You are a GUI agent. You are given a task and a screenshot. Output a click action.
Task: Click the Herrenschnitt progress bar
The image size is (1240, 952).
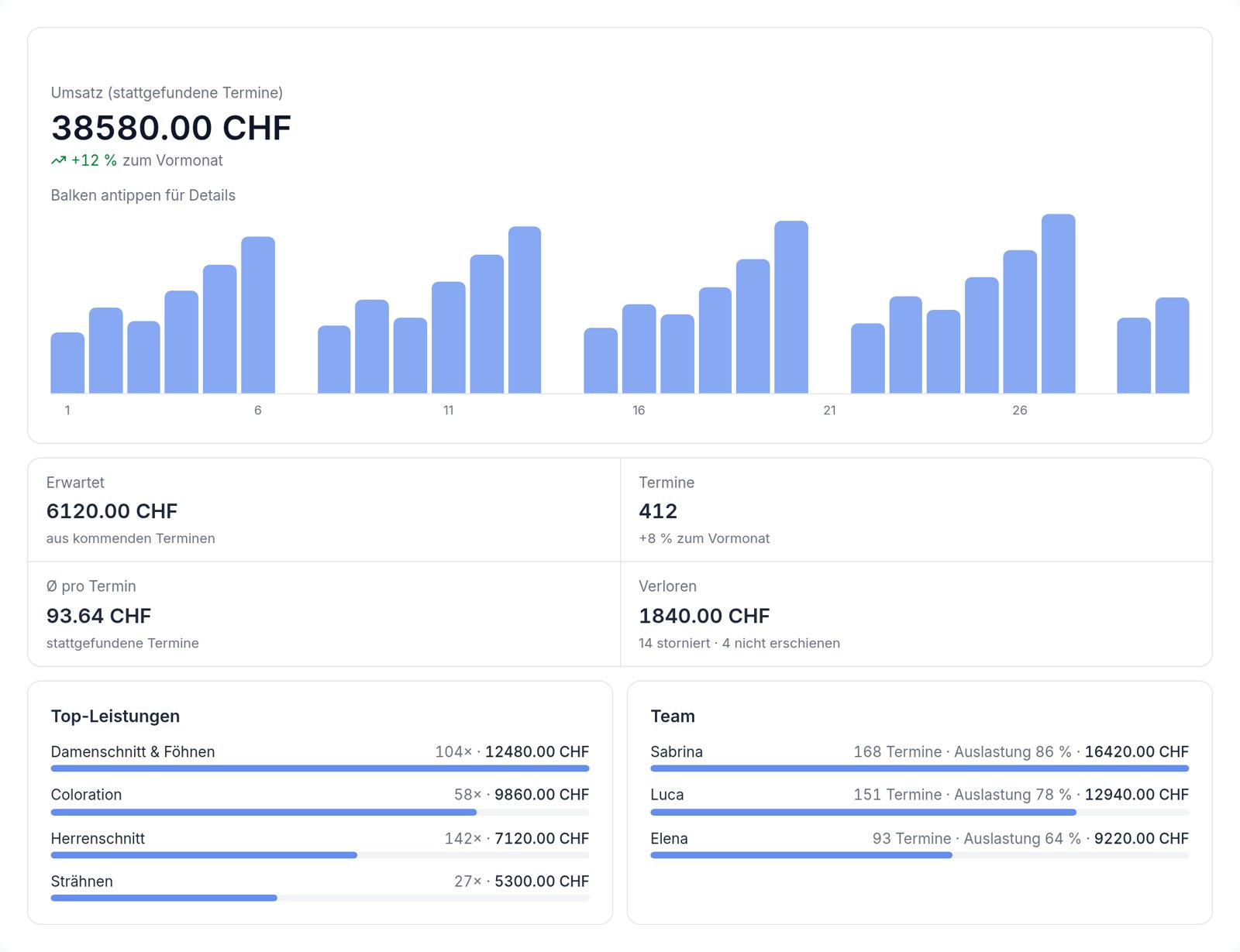[x=320, y=855]
